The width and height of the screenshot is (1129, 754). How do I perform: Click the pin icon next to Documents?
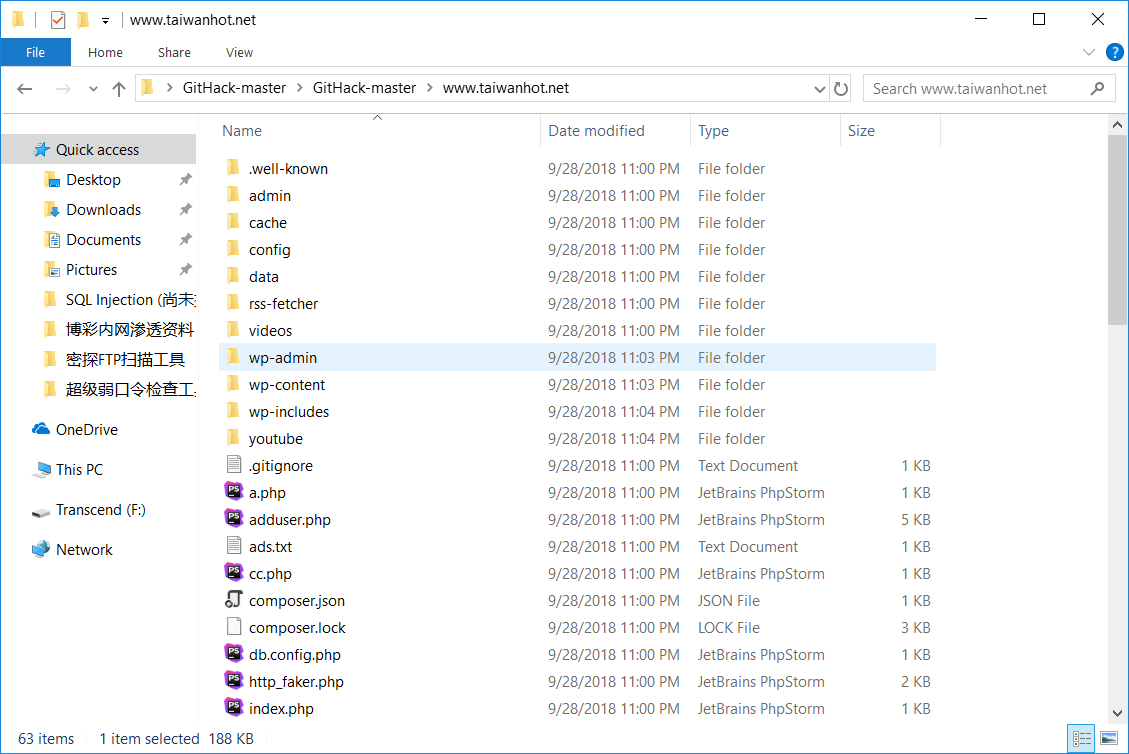click(x=186, y=239)
